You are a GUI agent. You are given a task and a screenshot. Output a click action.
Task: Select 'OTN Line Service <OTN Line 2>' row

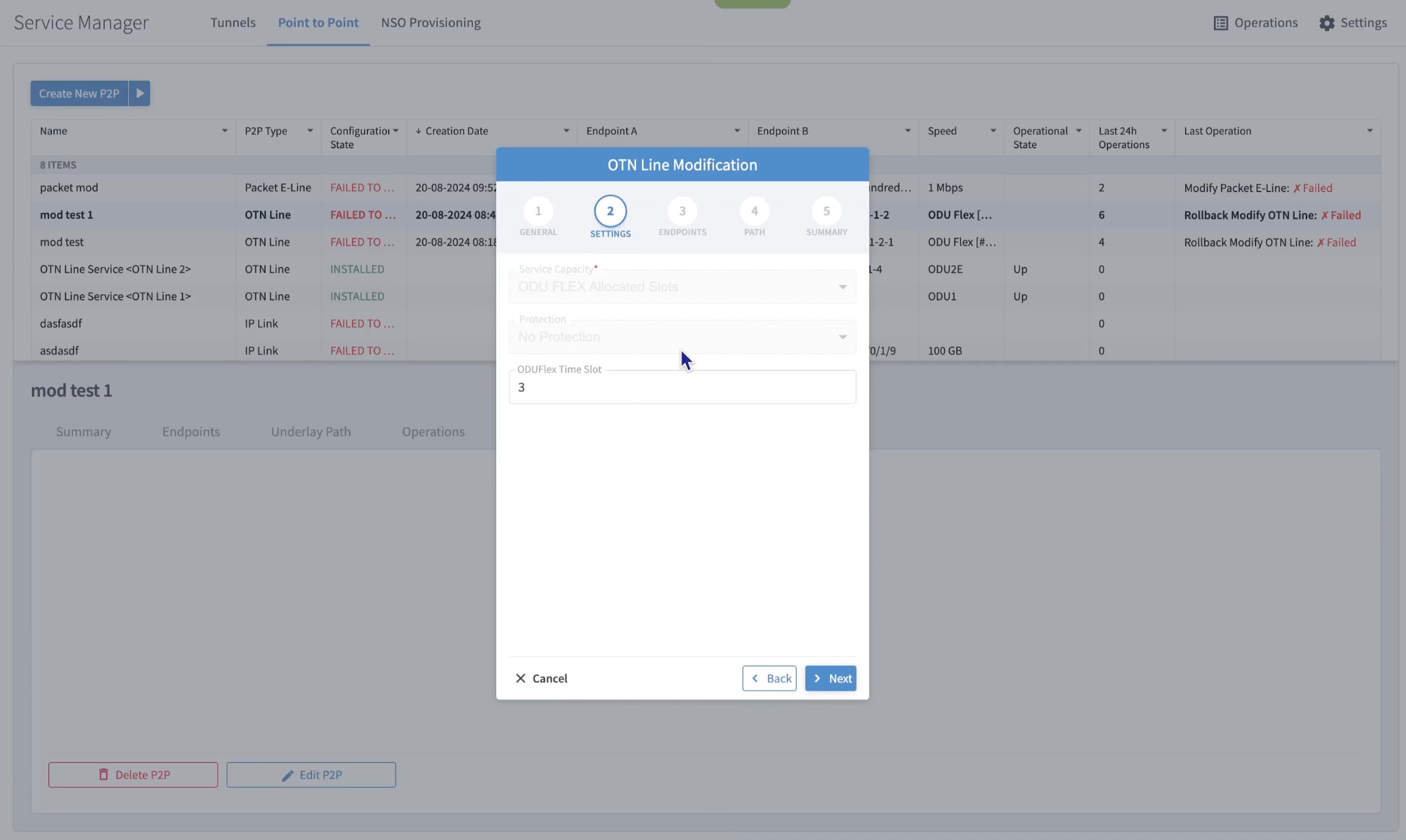(115, 269)
